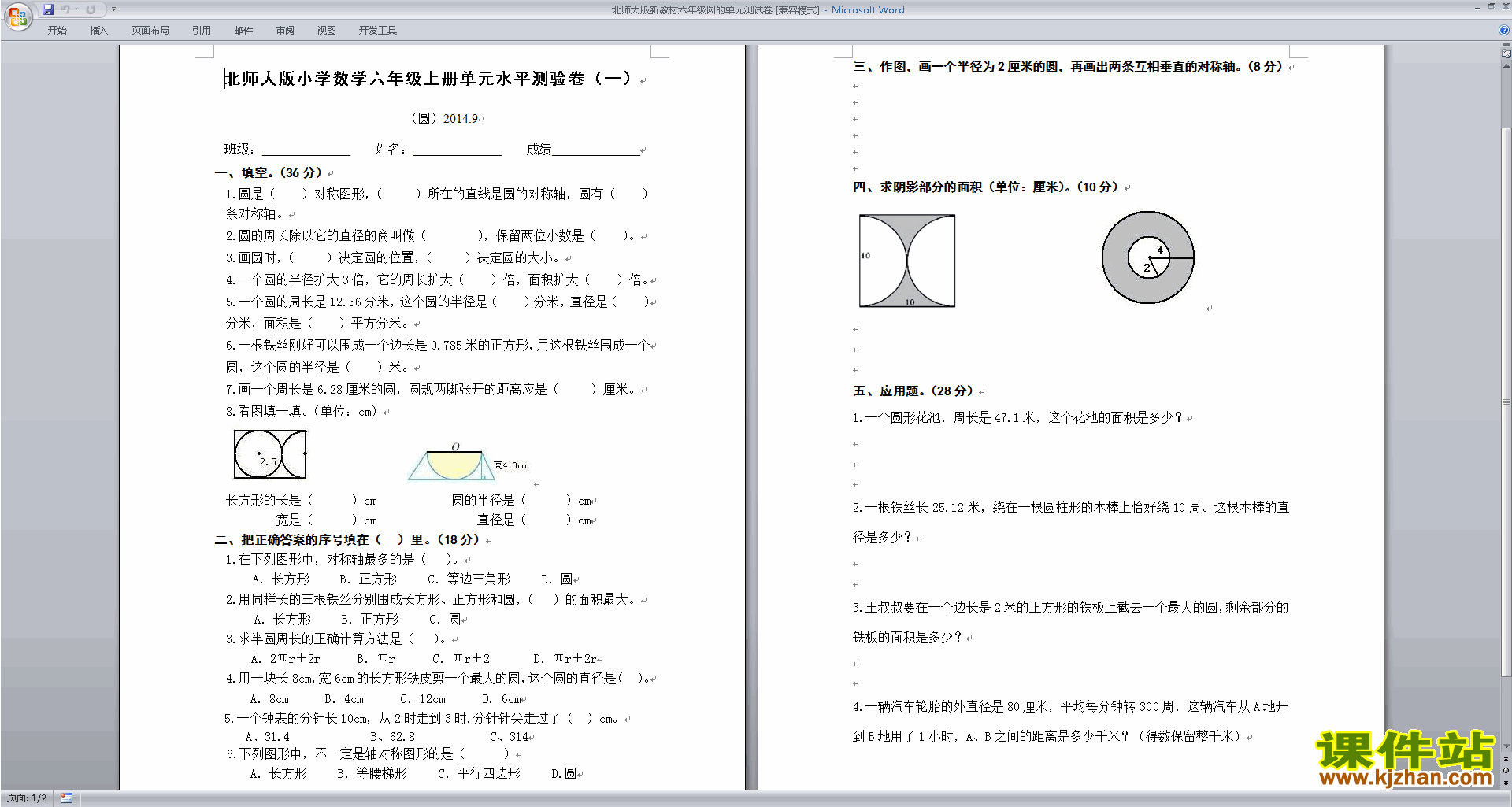
Task: Click the blank line after 姓名:
Action: [x=458, y=150]
